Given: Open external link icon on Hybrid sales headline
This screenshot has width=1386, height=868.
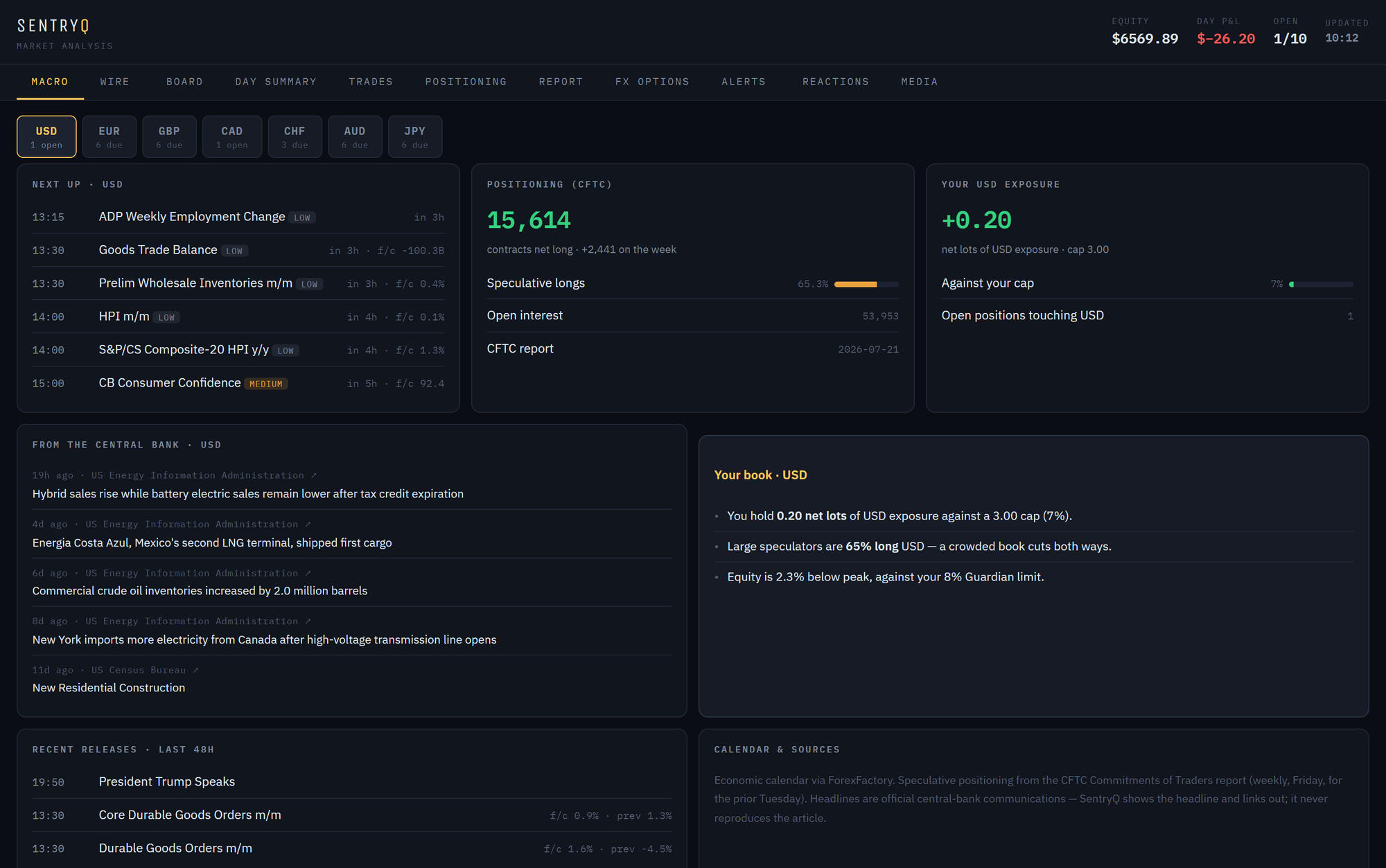Looking at the screenshot, I should [314, 475].
